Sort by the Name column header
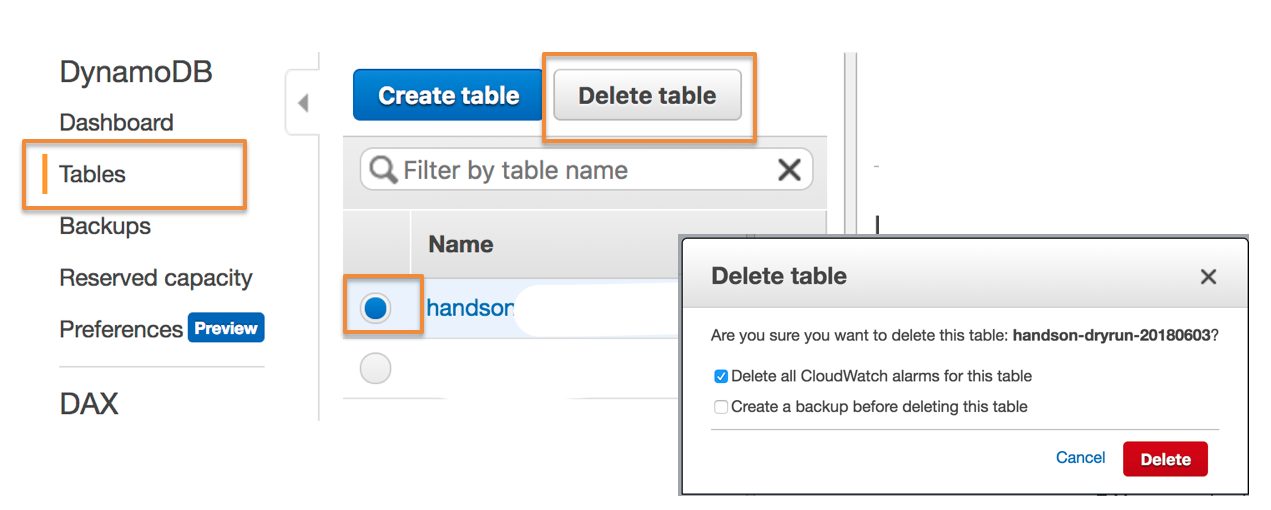 click(x=460, y=244)
